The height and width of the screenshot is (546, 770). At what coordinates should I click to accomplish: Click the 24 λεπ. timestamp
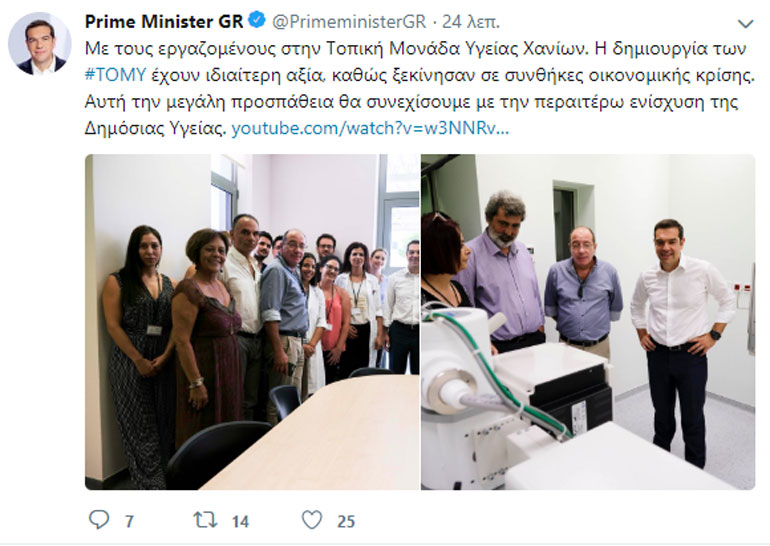click(x=471, y=22)
